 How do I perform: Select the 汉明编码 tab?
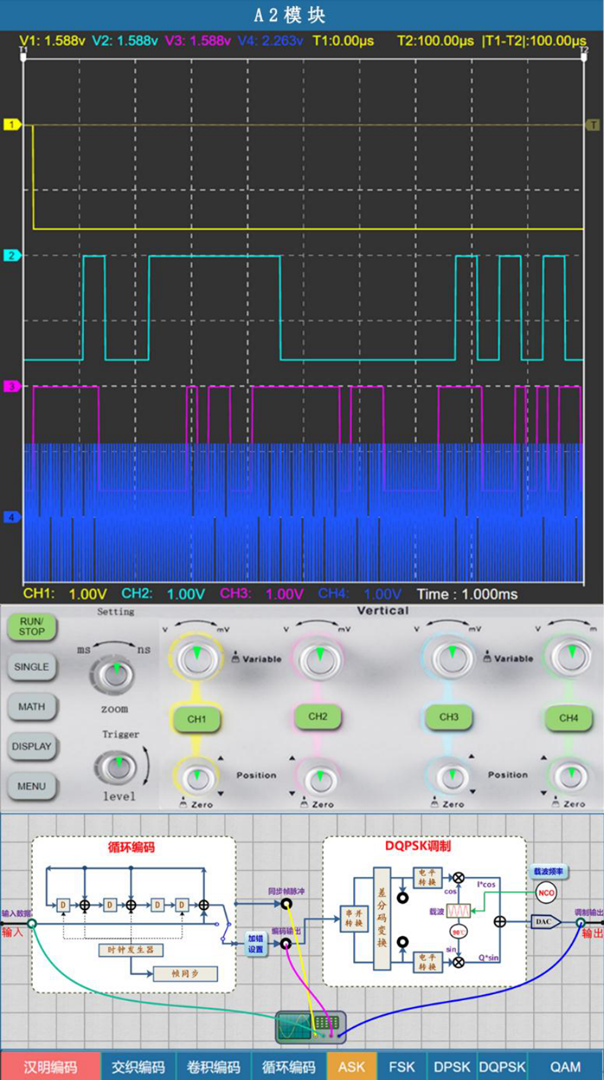pos(50,1066)
